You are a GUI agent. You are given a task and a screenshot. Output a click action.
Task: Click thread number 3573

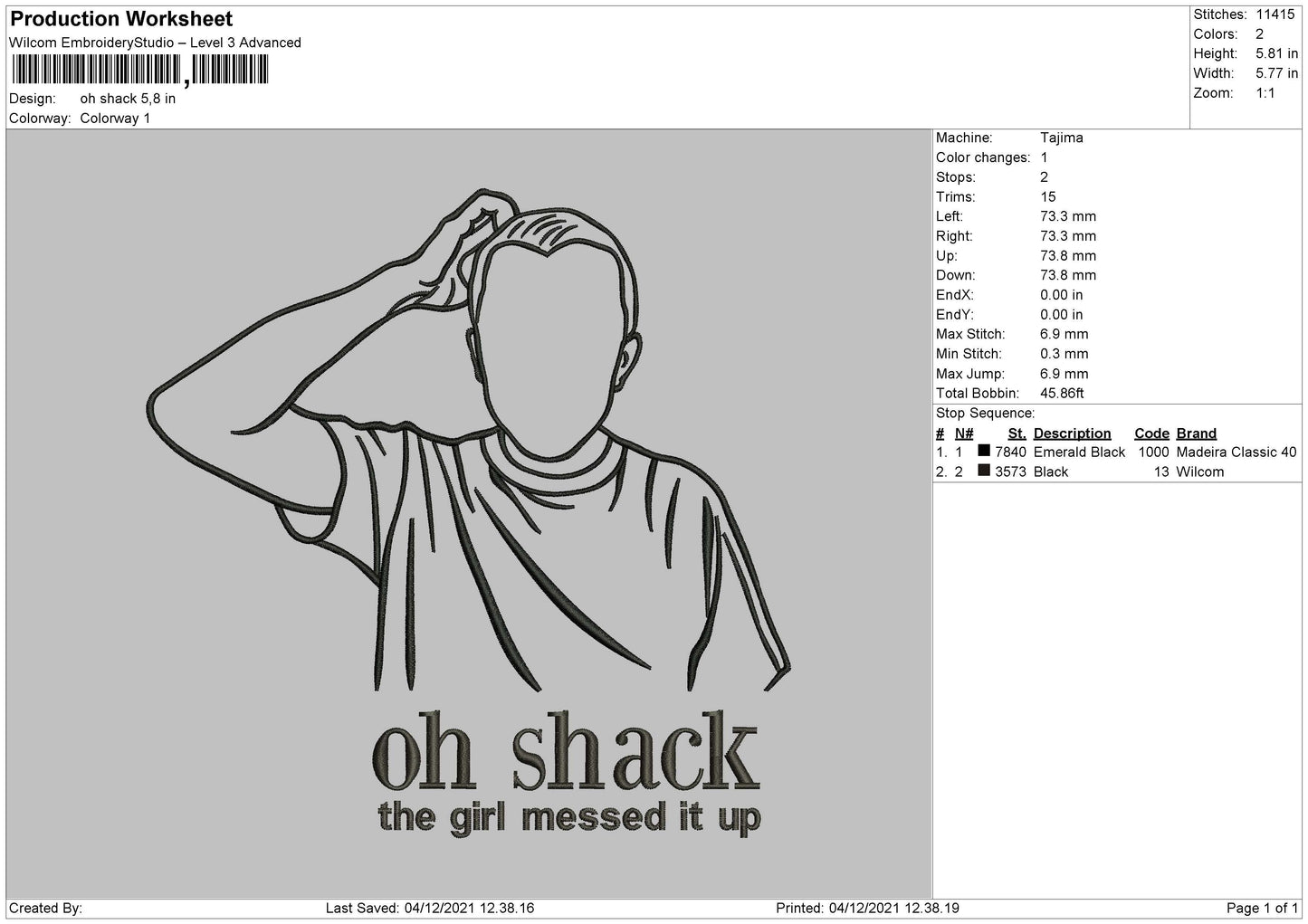click(x=1010, y=472)
